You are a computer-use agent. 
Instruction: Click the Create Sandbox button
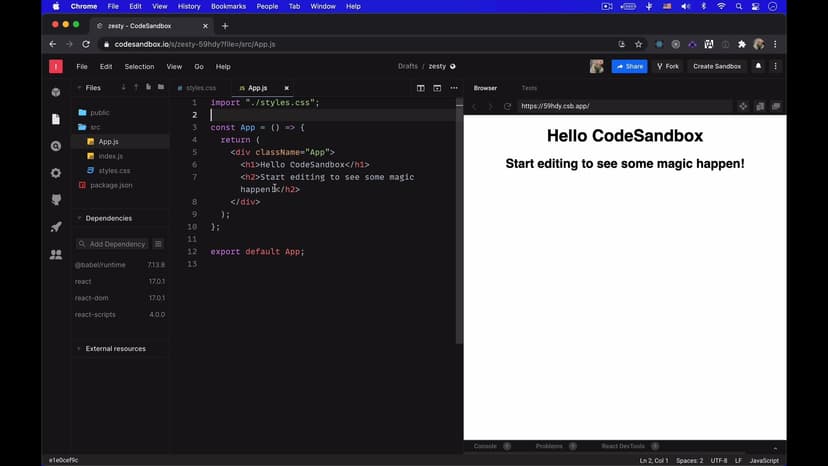click(717, 66)
